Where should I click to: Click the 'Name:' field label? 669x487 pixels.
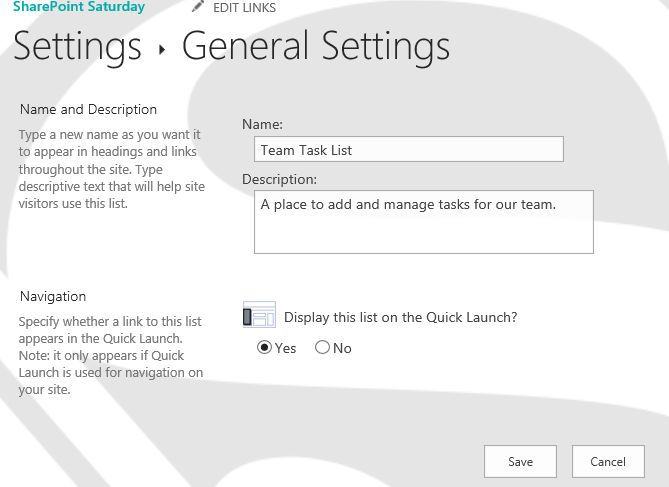pos(262,124)
